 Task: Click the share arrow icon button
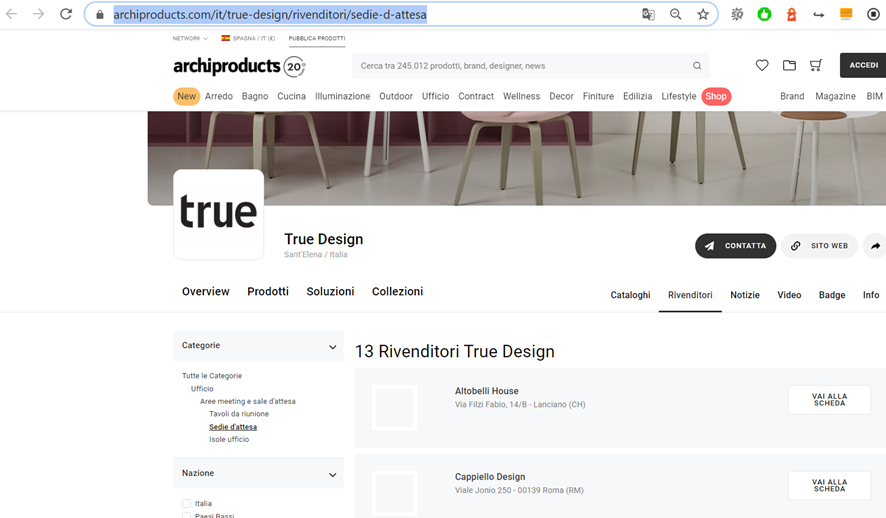click(x=875, y=246)
